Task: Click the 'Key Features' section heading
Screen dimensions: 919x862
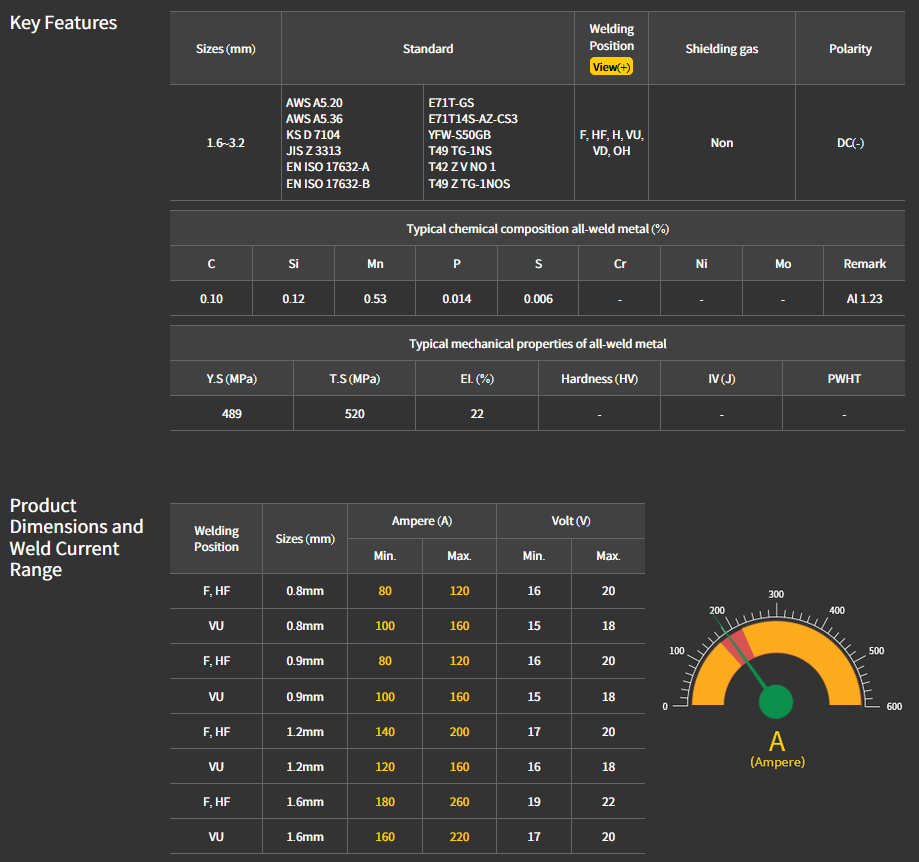Action: point(63,23)
